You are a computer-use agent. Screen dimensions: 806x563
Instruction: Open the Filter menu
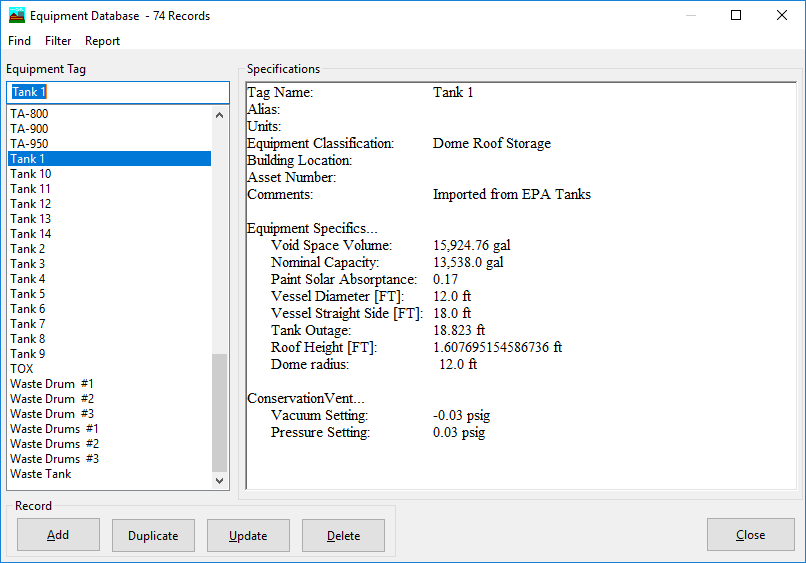(x=58, y=41)
